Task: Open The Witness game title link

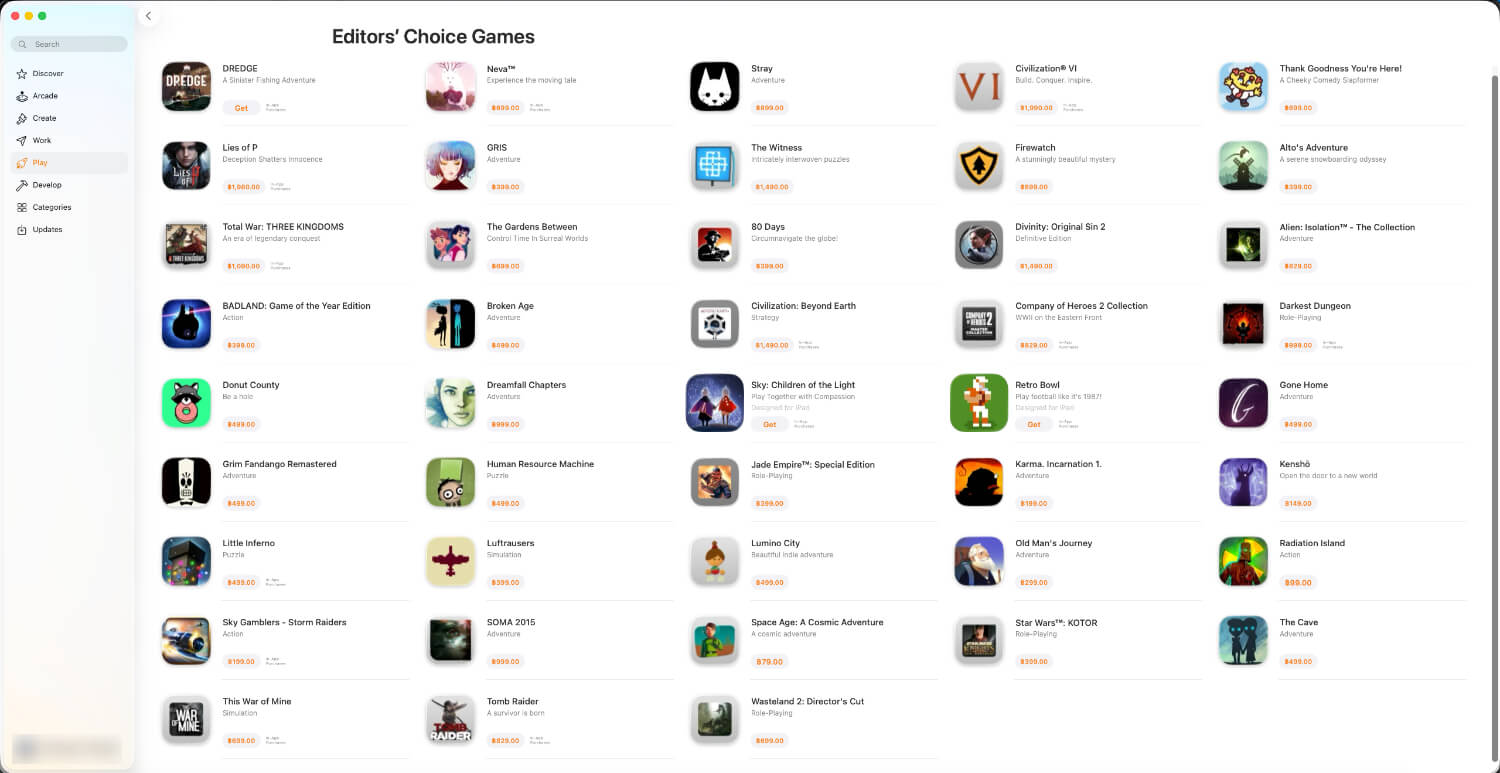Action: [777, 148]
